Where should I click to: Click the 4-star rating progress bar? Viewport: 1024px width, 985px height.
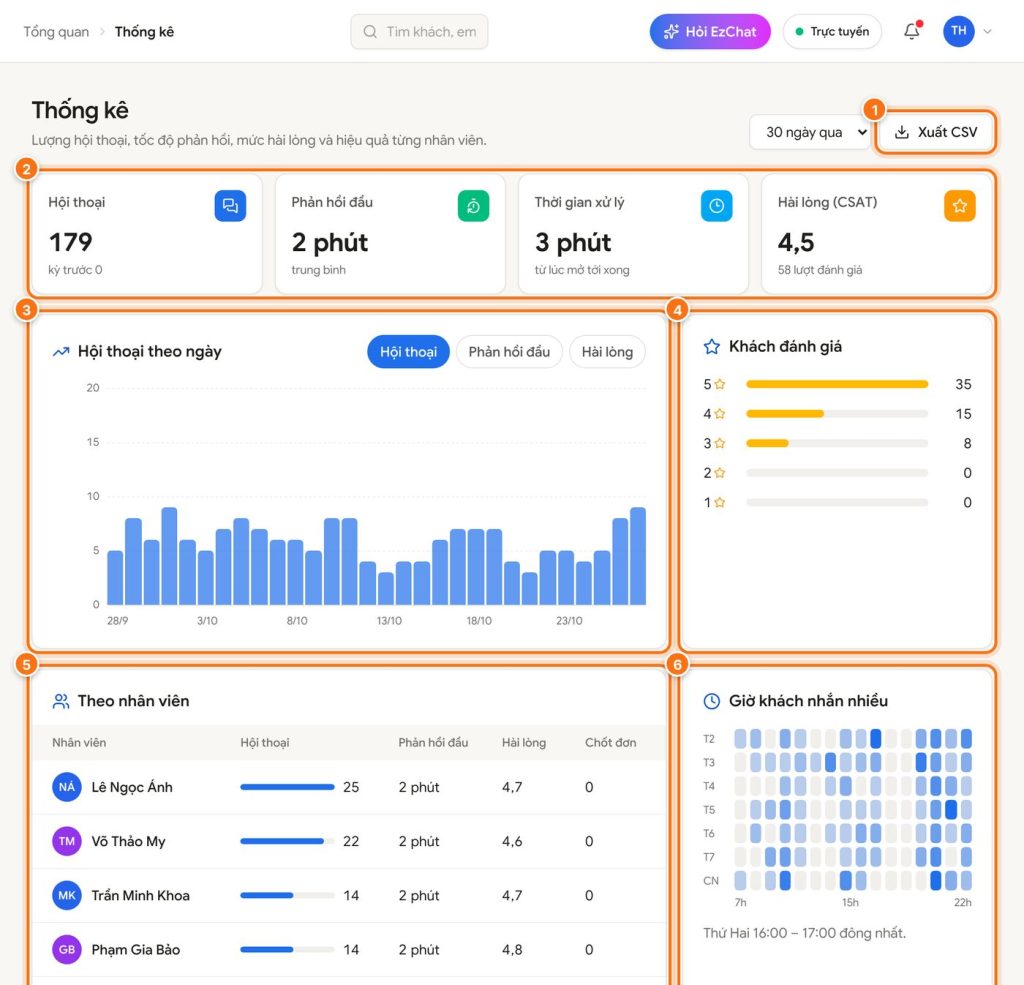[837, 413]
